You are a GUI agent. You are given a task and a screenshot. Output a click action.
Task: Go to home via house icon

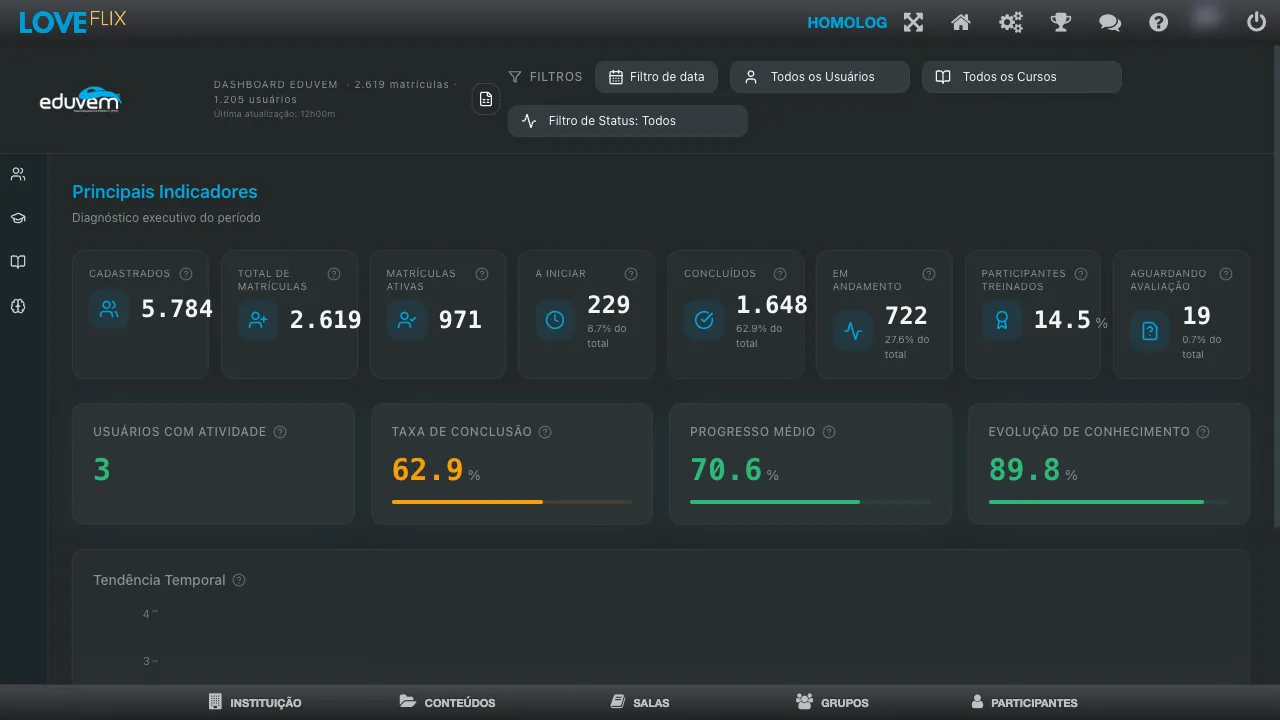pos(961,22)
